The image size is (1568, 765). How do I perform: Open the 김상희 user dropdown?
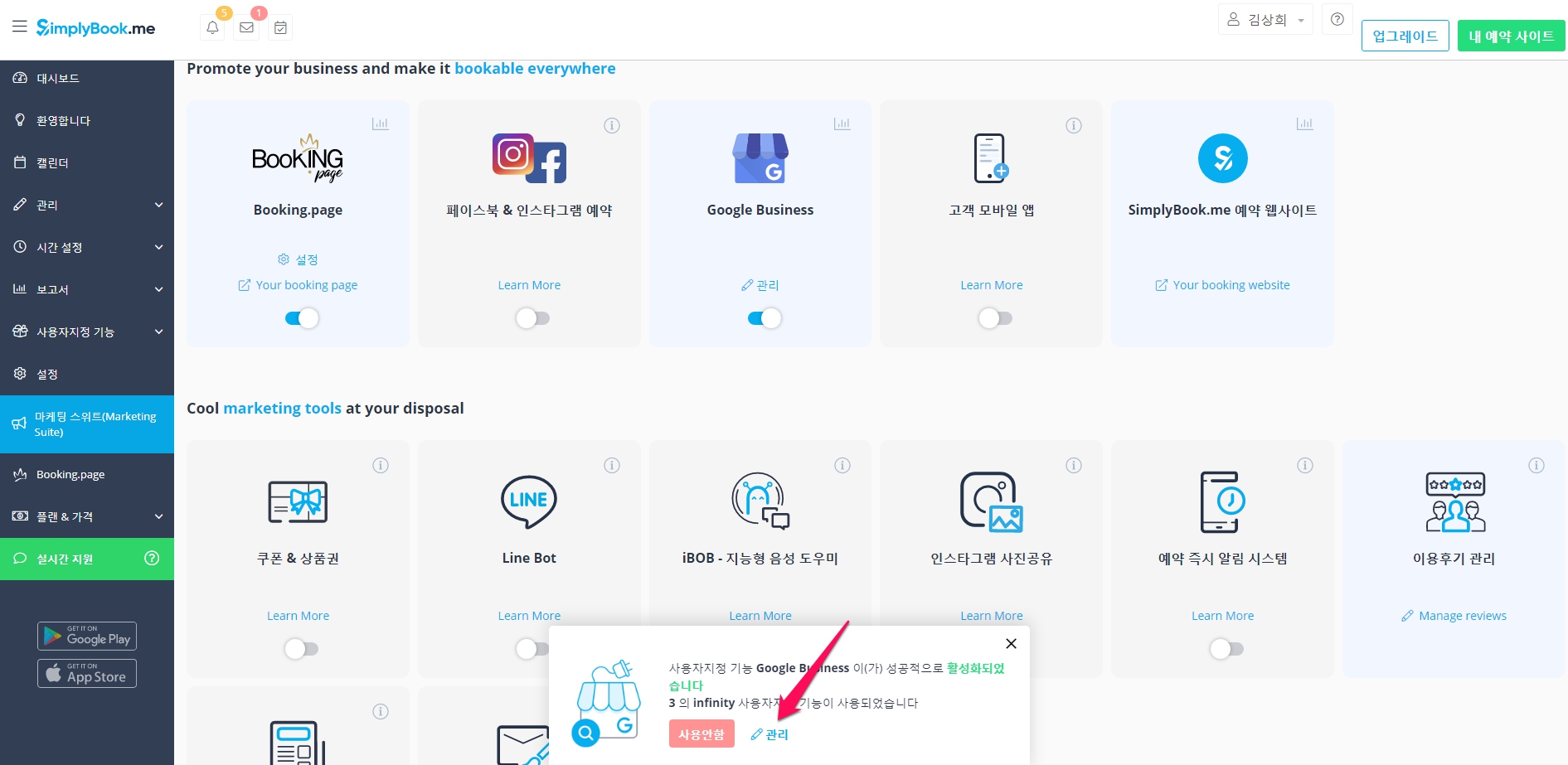click(1265, 20)
